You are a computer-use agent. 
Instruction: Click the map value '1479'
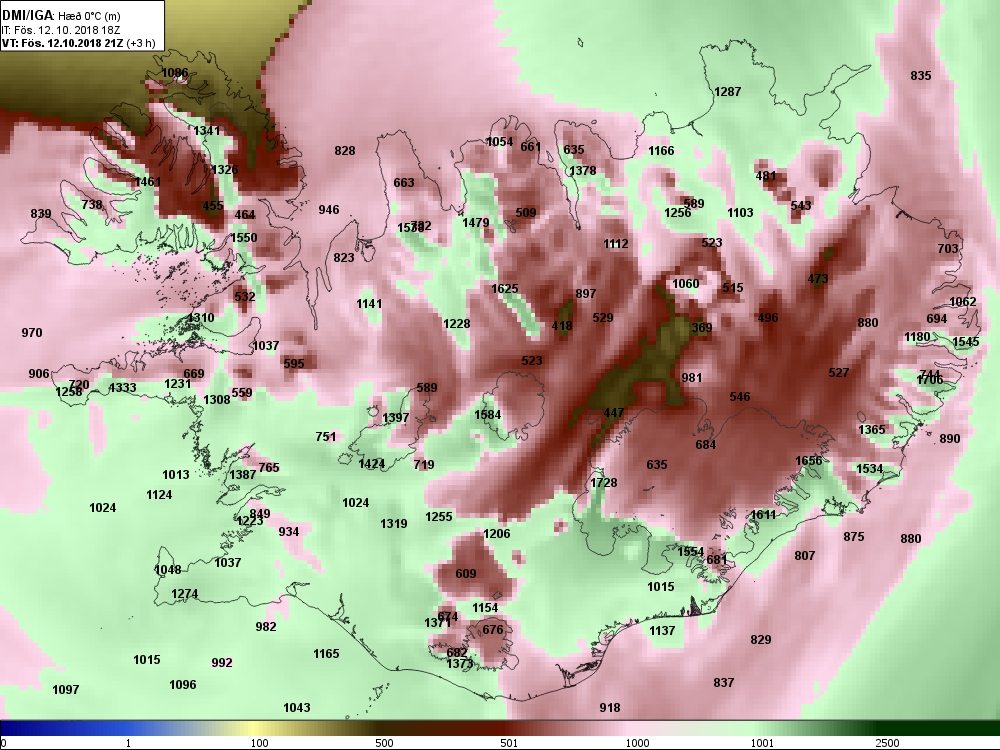[476, 223]
